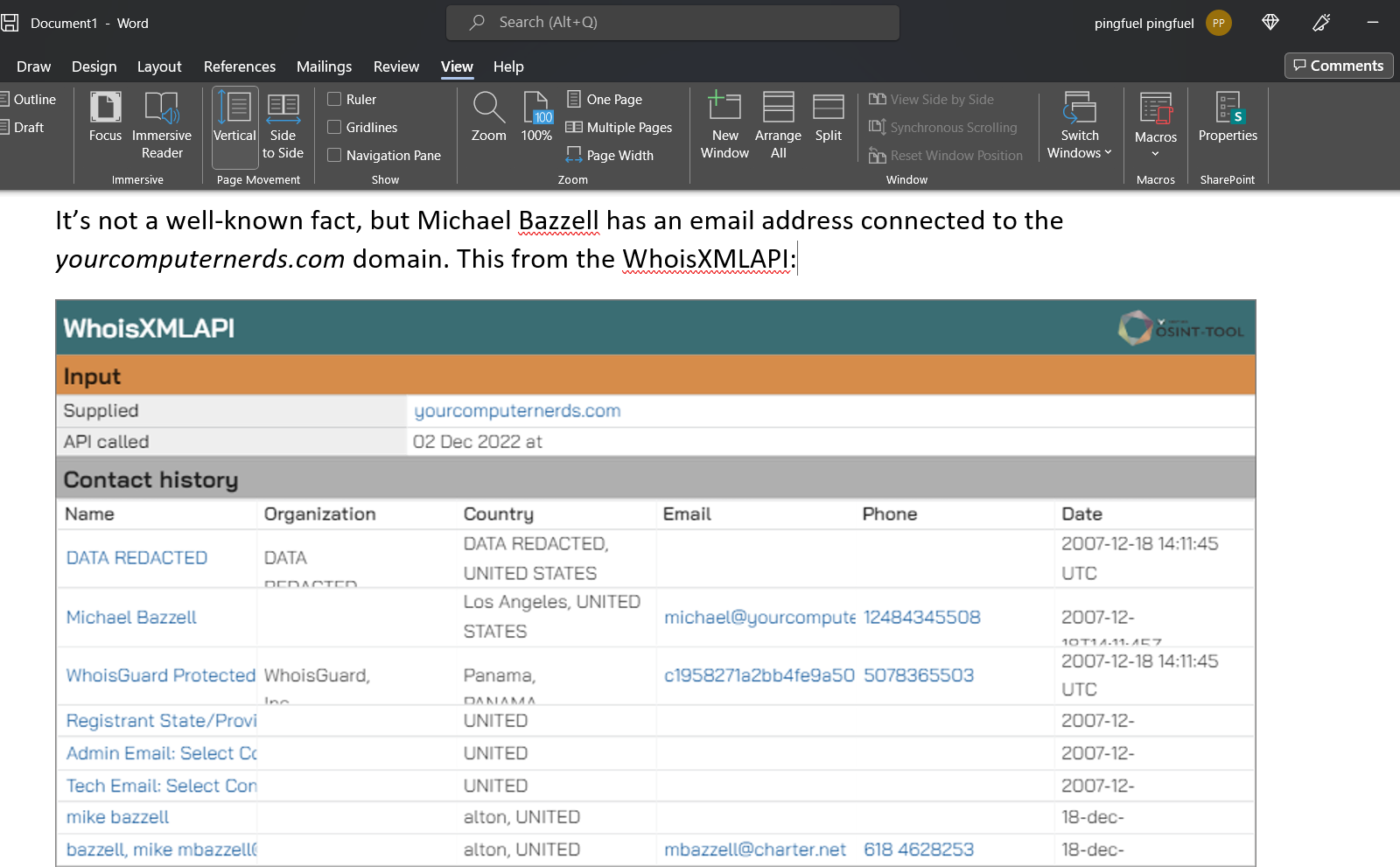Viewport: 1400px width, 867px height.
Task: Click the Save icon in title bar
Action: click(10, 23)
